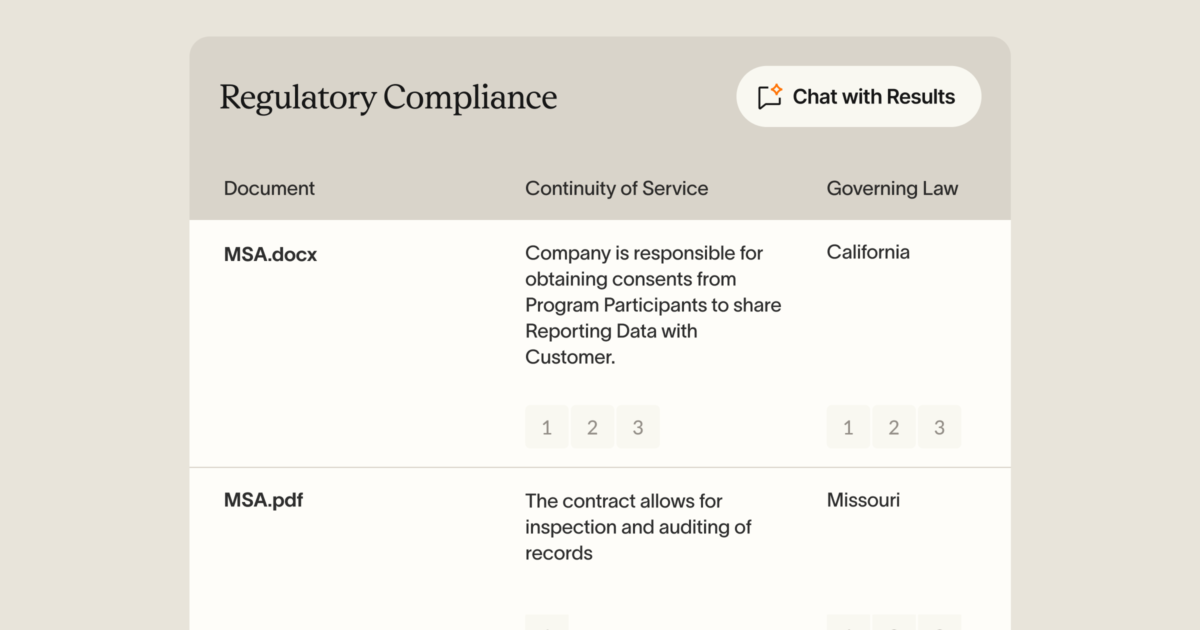This screenshot has width=1200, height=630.
Task: Select the Document column header
Action: [269, 188]
